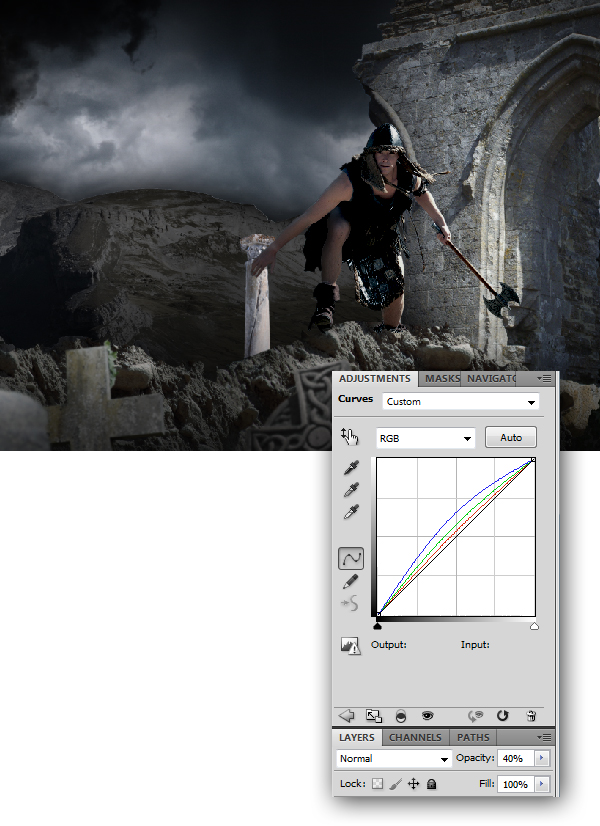Switch to the Masks tab
Viewport: 600px width, 826px height.
pos(442,379)
